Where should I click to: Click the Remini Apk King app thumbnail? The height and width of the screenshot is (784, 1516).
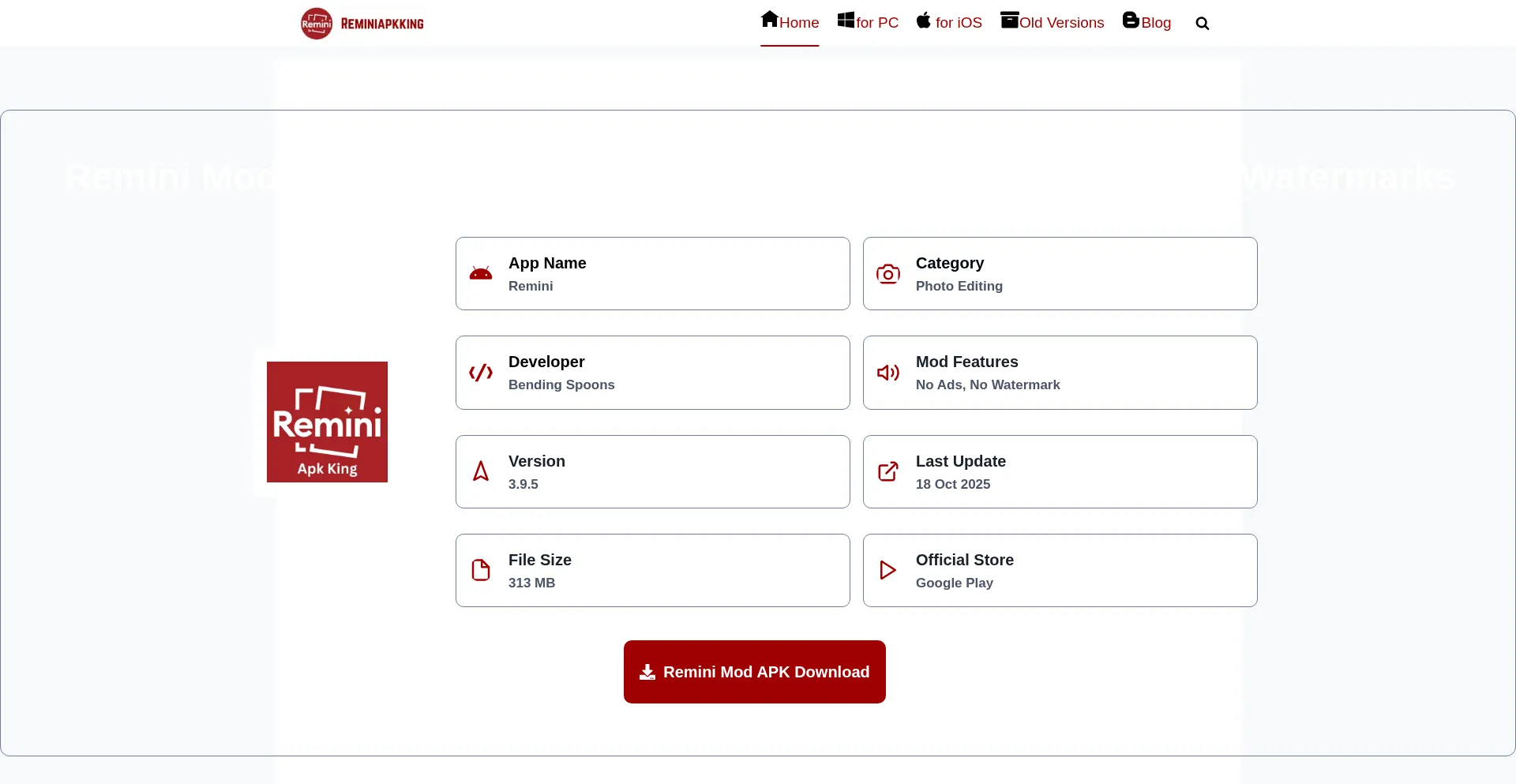point(327,422)
